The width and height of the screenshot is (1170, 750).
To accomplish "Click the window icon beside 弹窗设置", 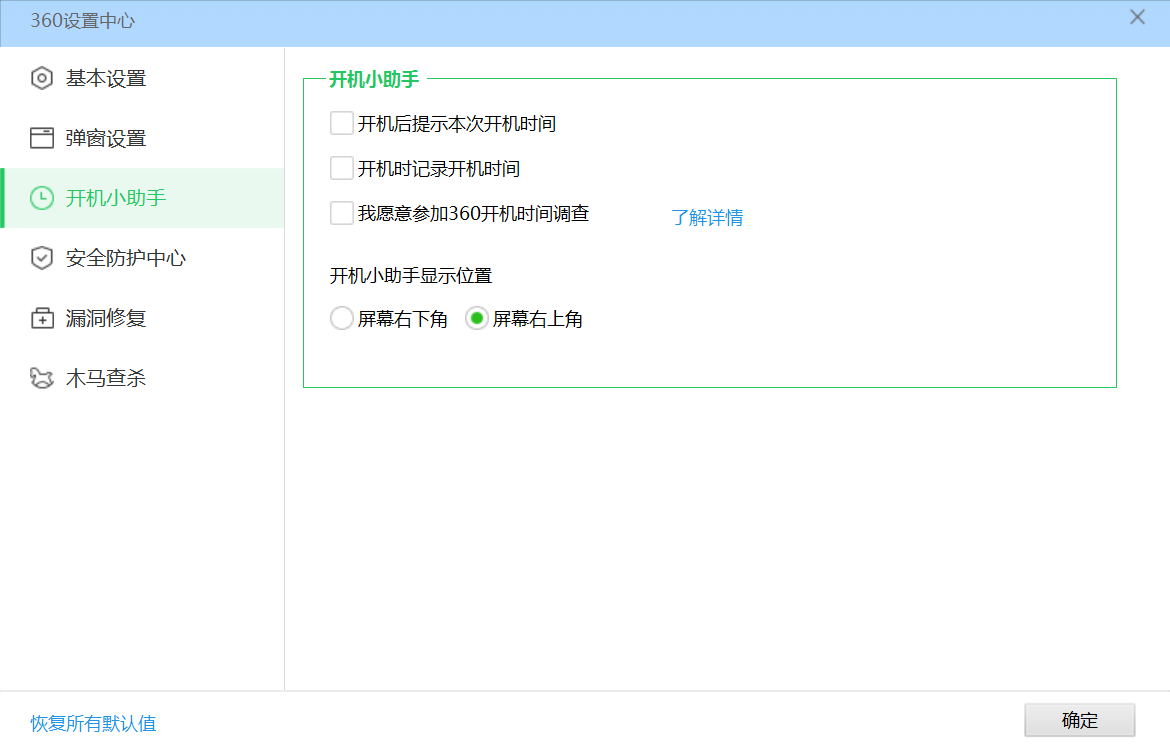I will point(42,138).
